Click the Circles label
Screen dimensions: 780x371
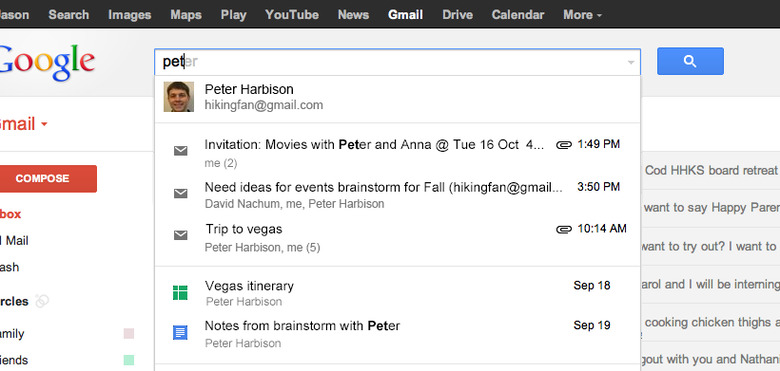[x=14, y=301]
